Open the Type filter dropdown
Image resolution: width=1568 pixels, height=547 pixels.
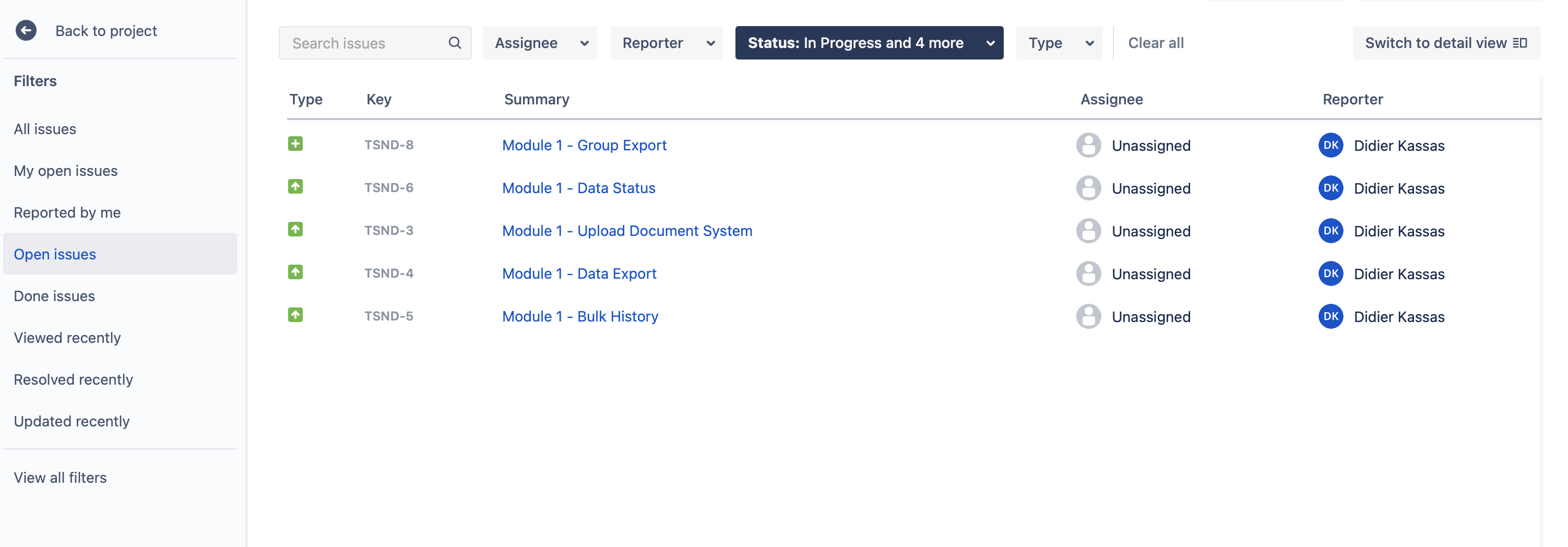[1059, 43]
